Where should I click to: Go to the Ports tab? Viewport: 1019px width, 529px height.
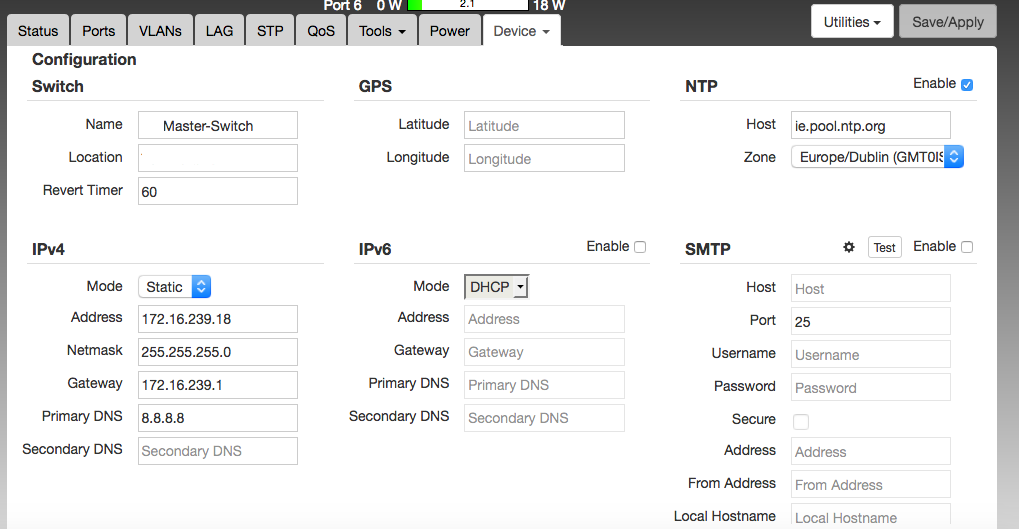point(98,31)
